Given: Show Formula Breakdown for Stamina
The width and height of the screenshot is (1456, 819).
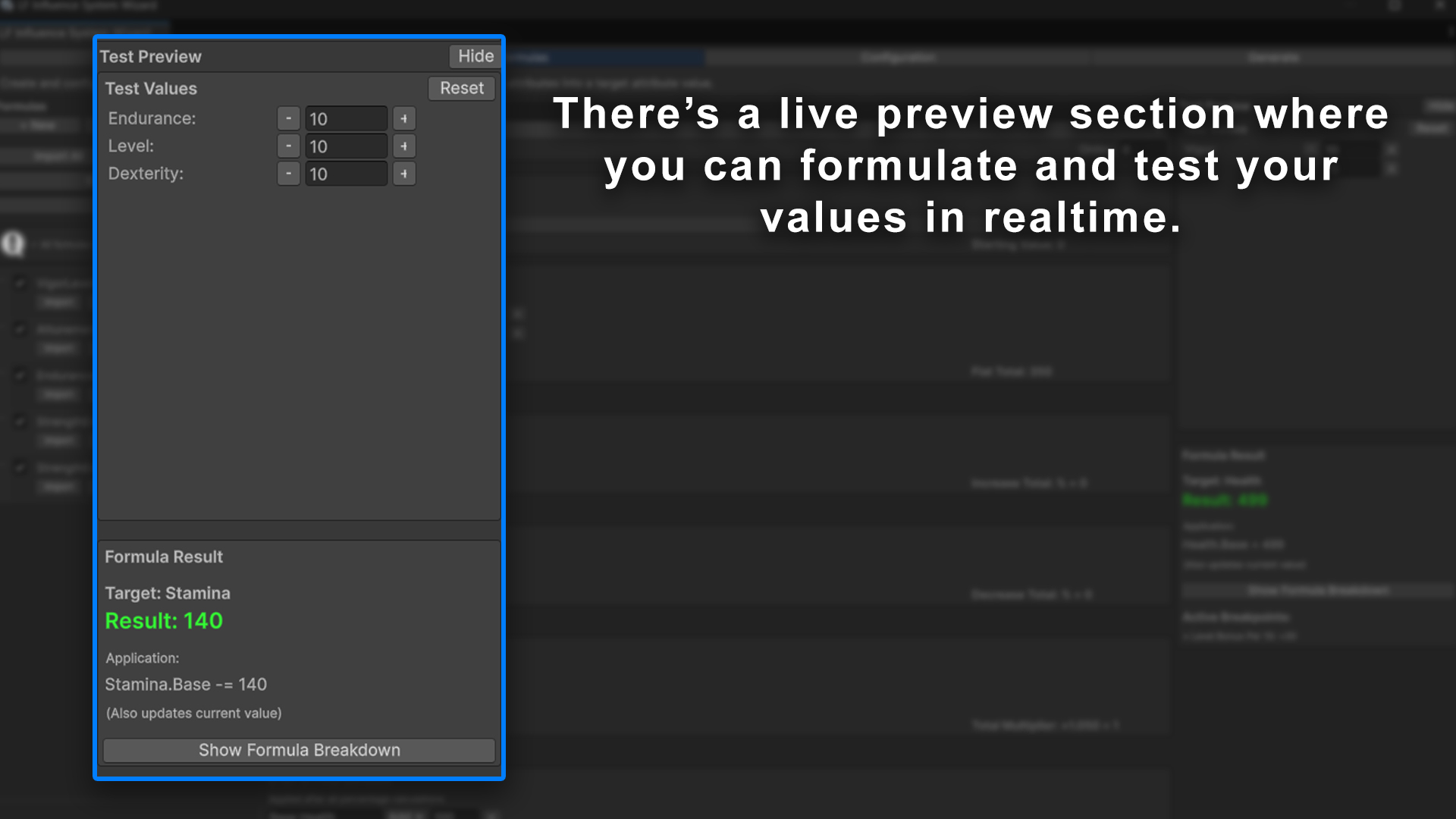Looking at the screenshot, I should pos(299,750).
